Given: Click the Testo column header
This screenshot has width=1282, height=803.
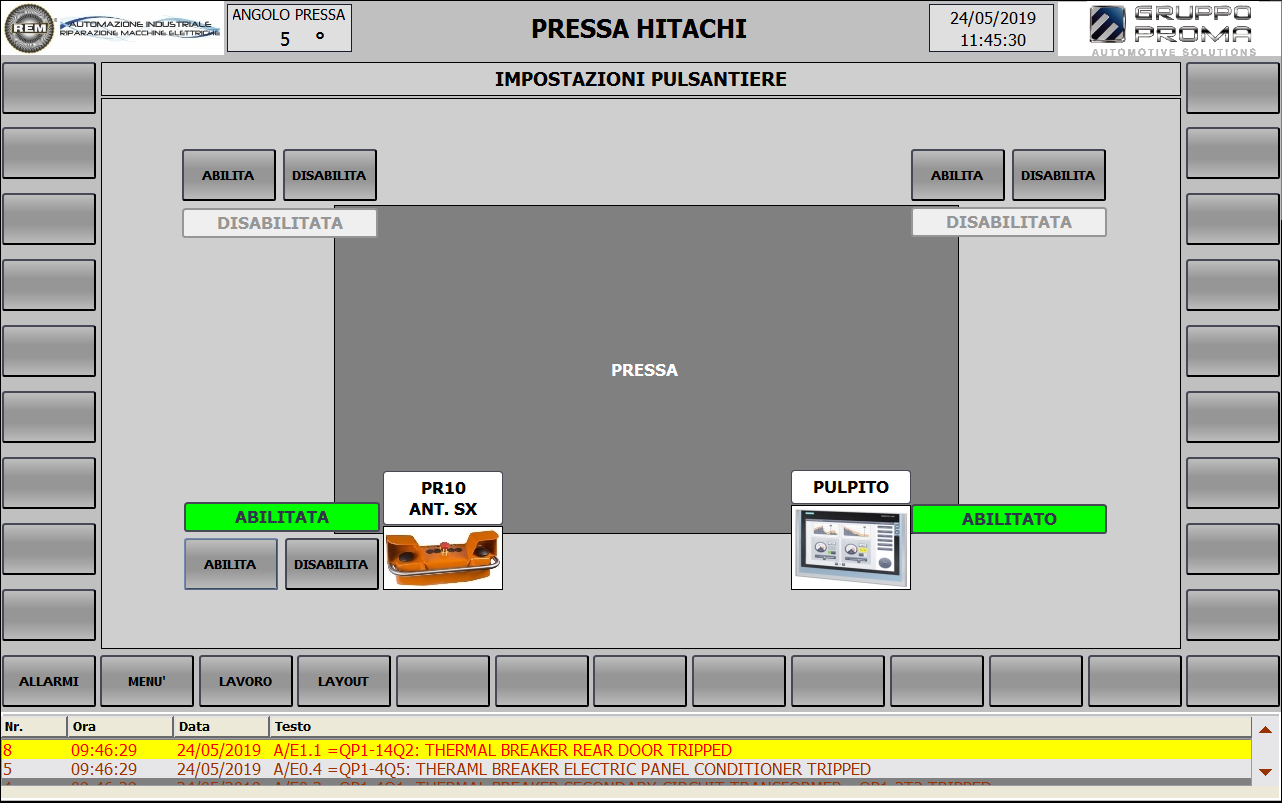Looking at the screenshot, I should tap(761, 726).
